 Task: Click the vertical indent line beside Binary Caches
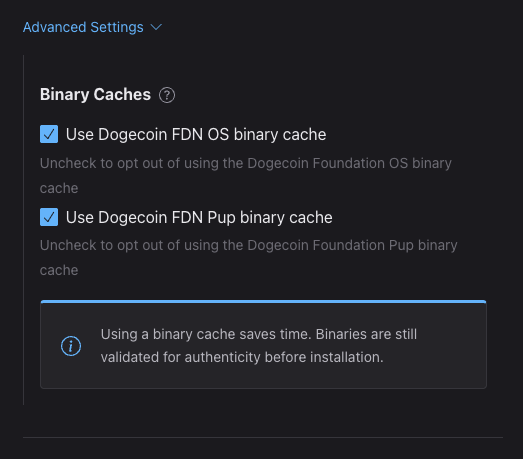click(23, 230)
